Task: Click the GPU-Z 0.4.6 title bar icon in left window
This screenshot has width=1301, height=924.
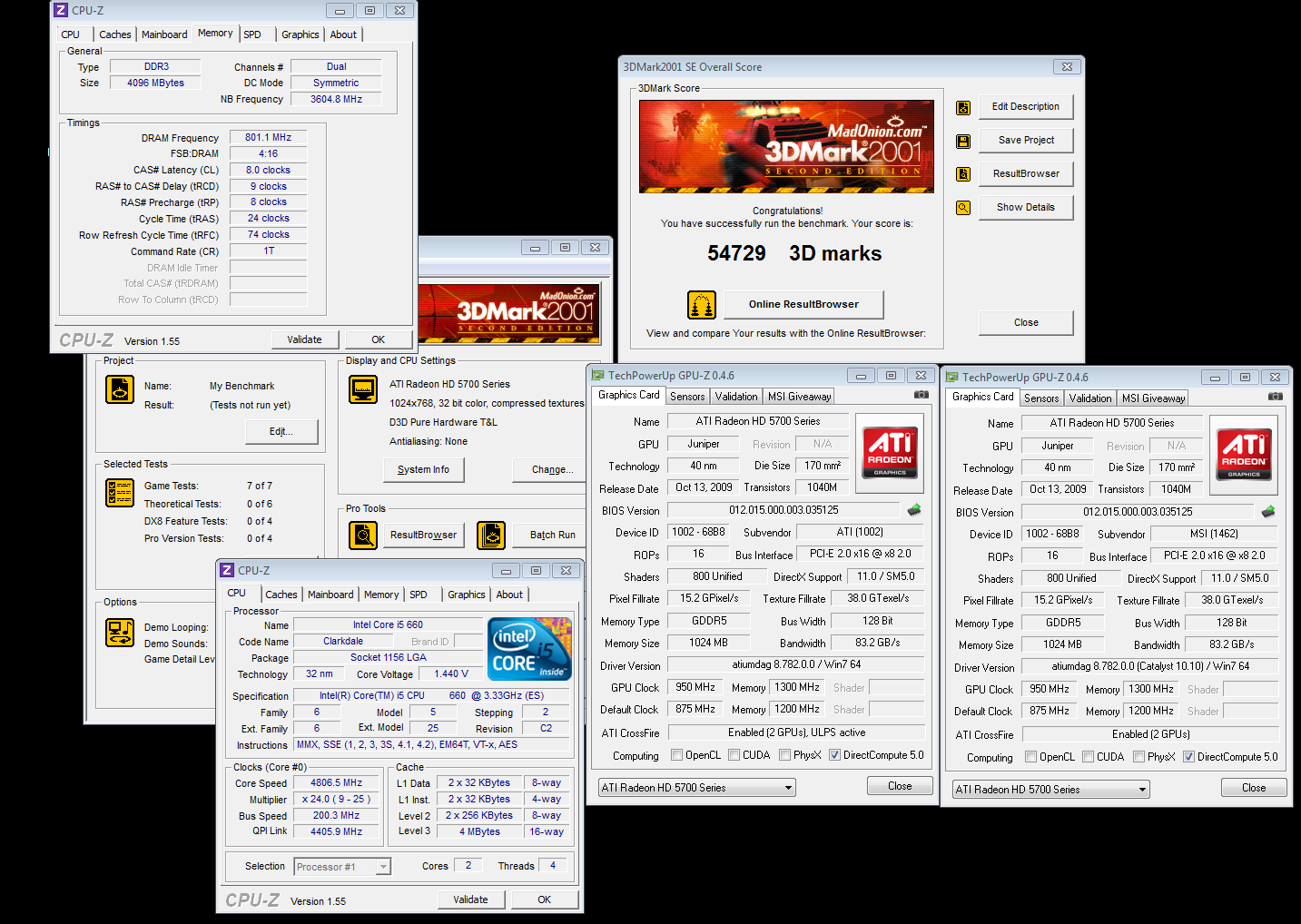Action: (x=597, y=375)
